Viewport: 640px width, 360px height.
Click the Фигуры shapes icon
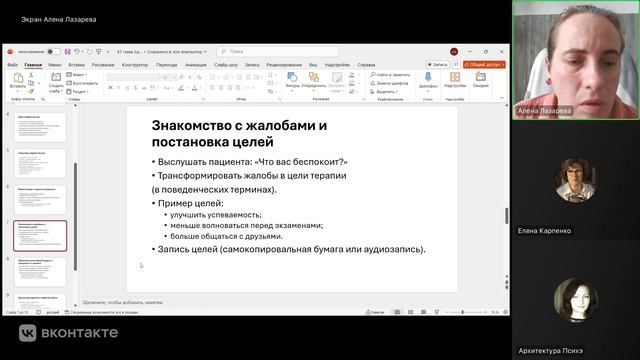coord(292,77)
